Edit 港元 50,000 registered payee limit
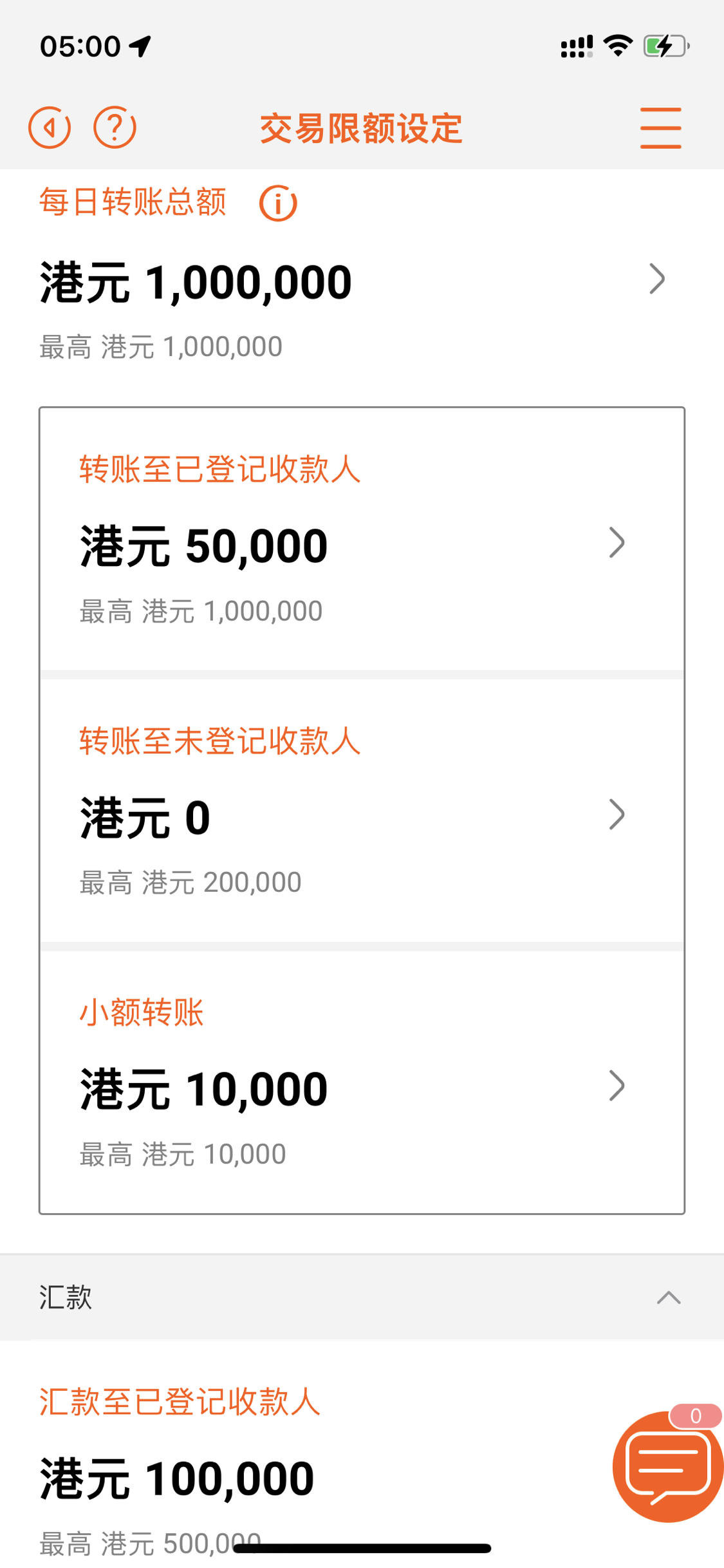Screen dimensions: 724x1568 204,546
